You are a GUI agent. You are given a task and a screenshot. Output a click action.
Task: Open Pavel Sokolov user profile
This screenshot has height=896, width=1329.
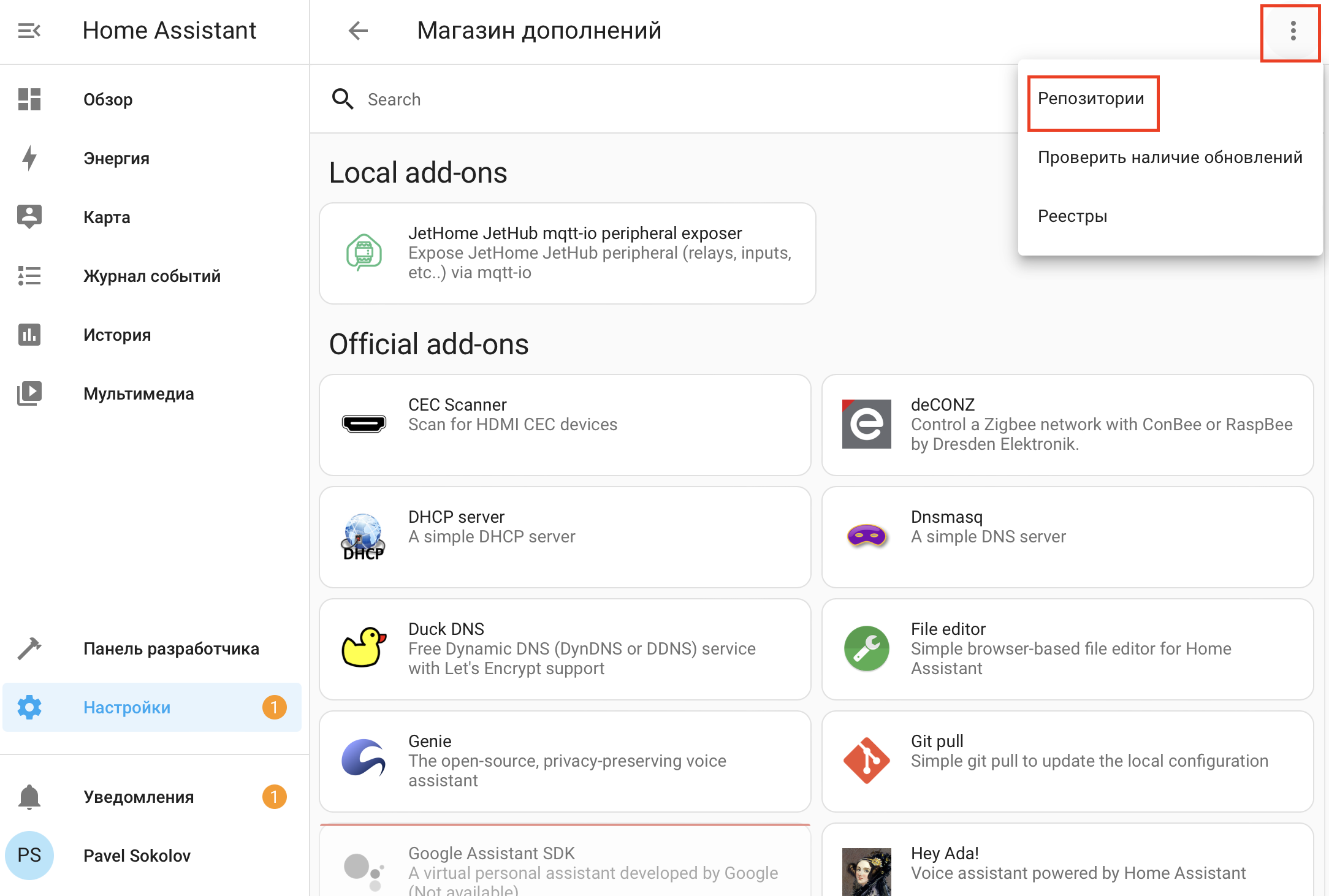click(136, 856)
